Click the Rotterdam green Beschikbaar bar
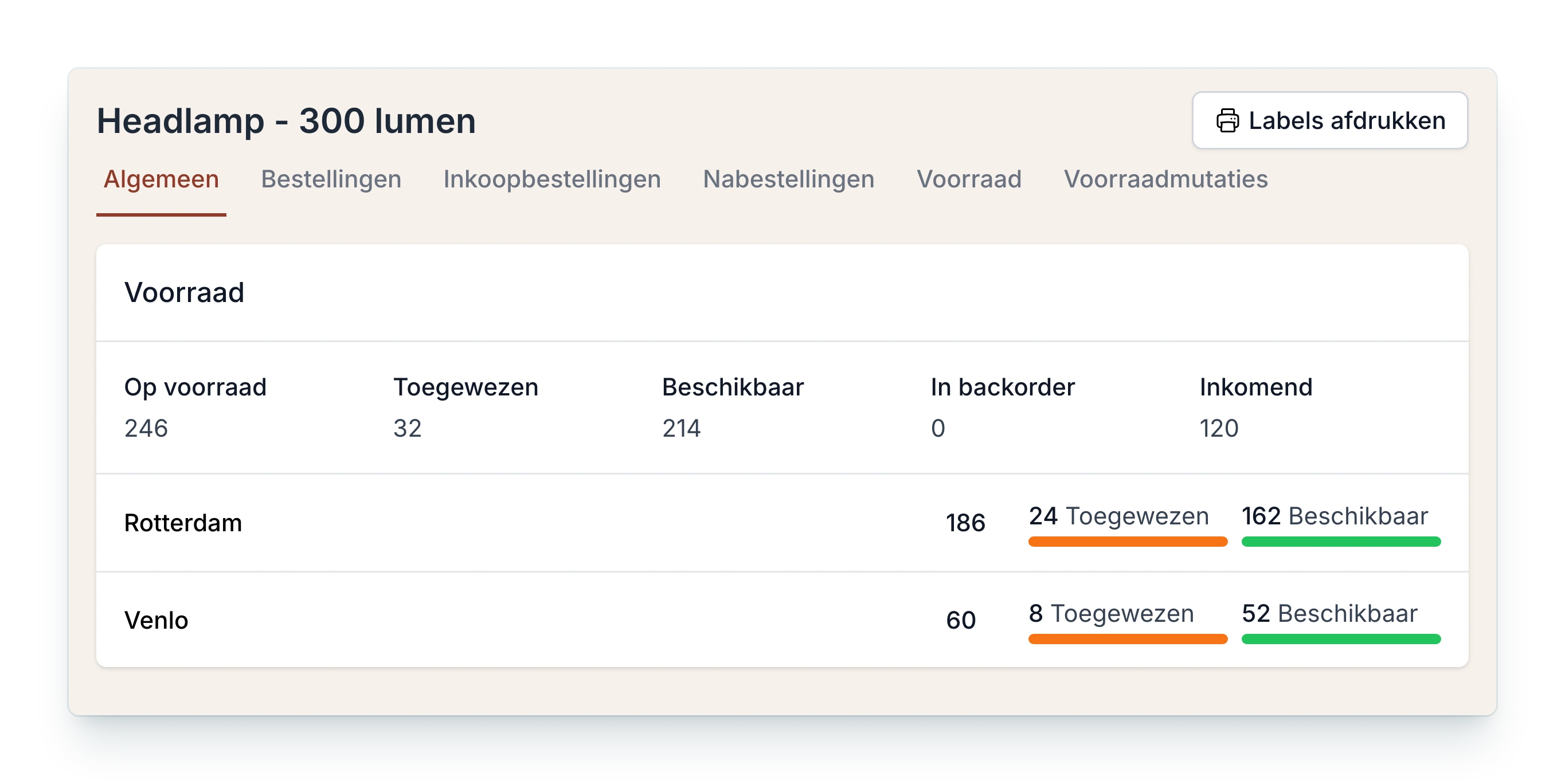Image resolution: width=1565 pixels, height=784 pixels. pyautogui.click(x=1341, y=541)
